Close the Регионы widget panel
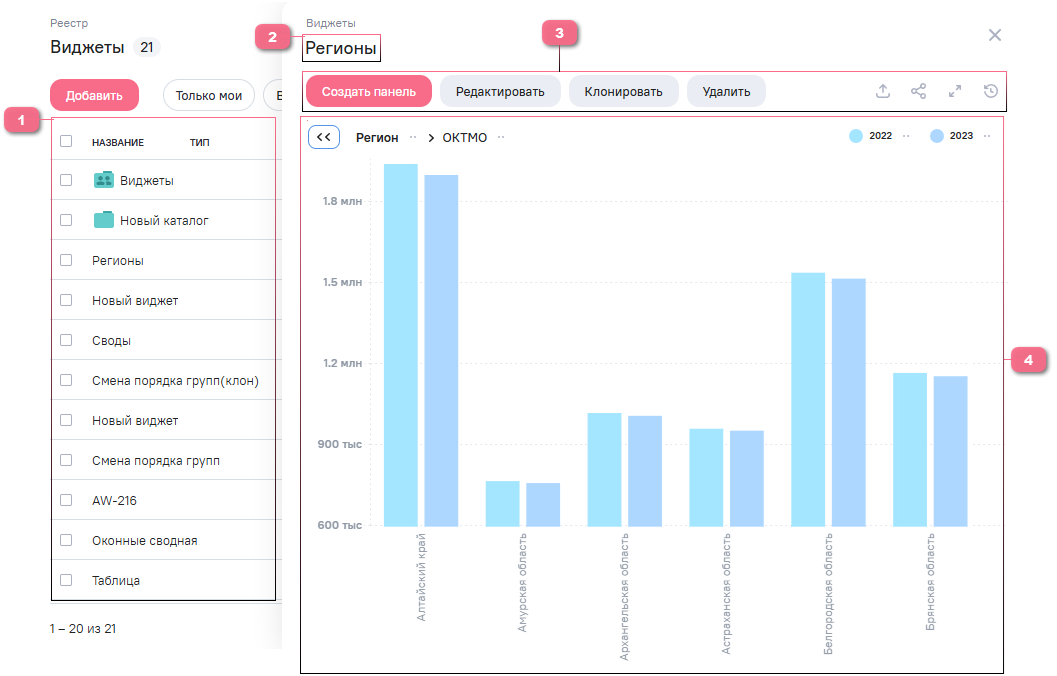Viewport: 1057px width, 676px height. click(995, 35)
